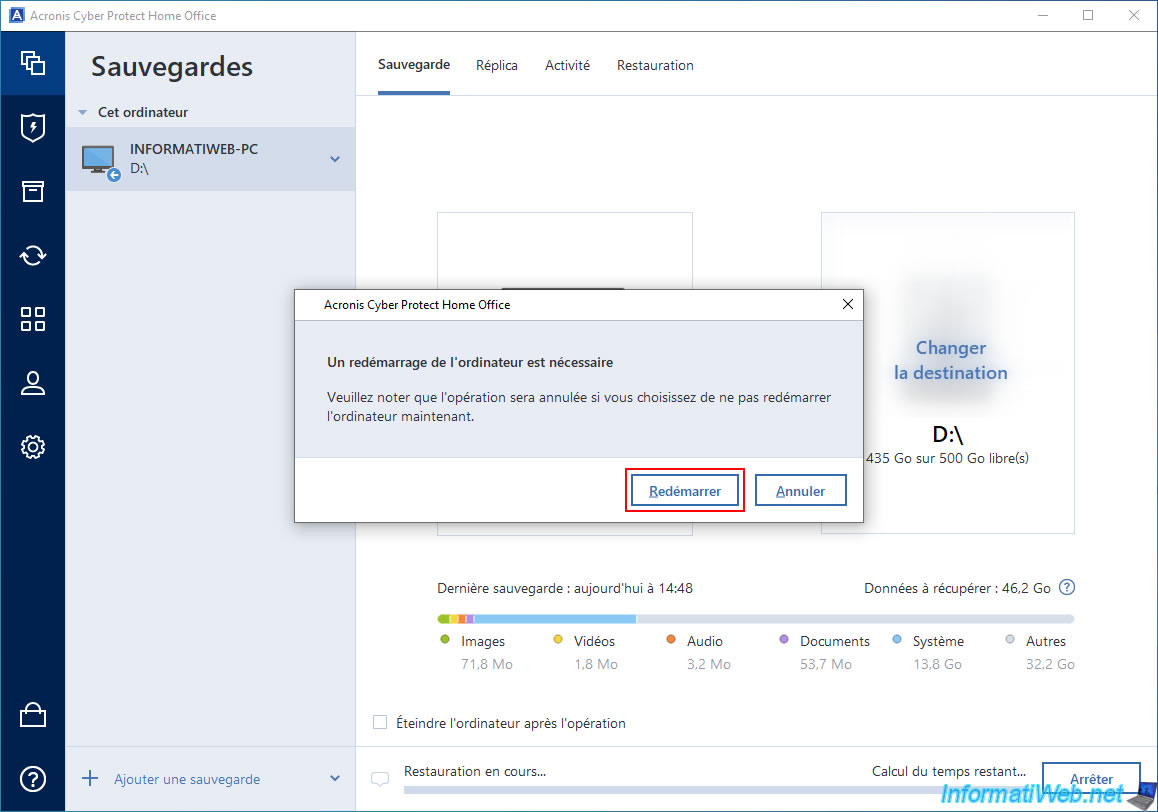
Task: Click the yellow Vidéos legend dot
Action: (x=558, y=639)
